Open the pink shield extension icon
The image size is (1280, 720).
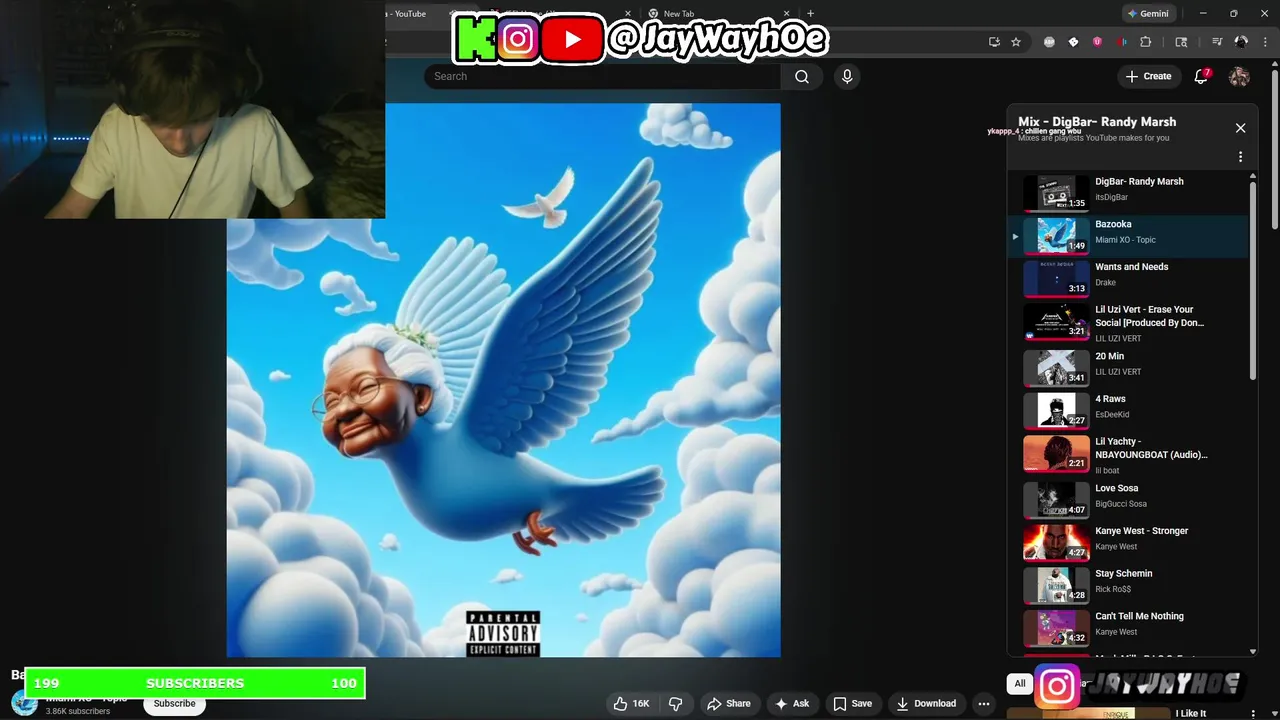coord(1097,42)
